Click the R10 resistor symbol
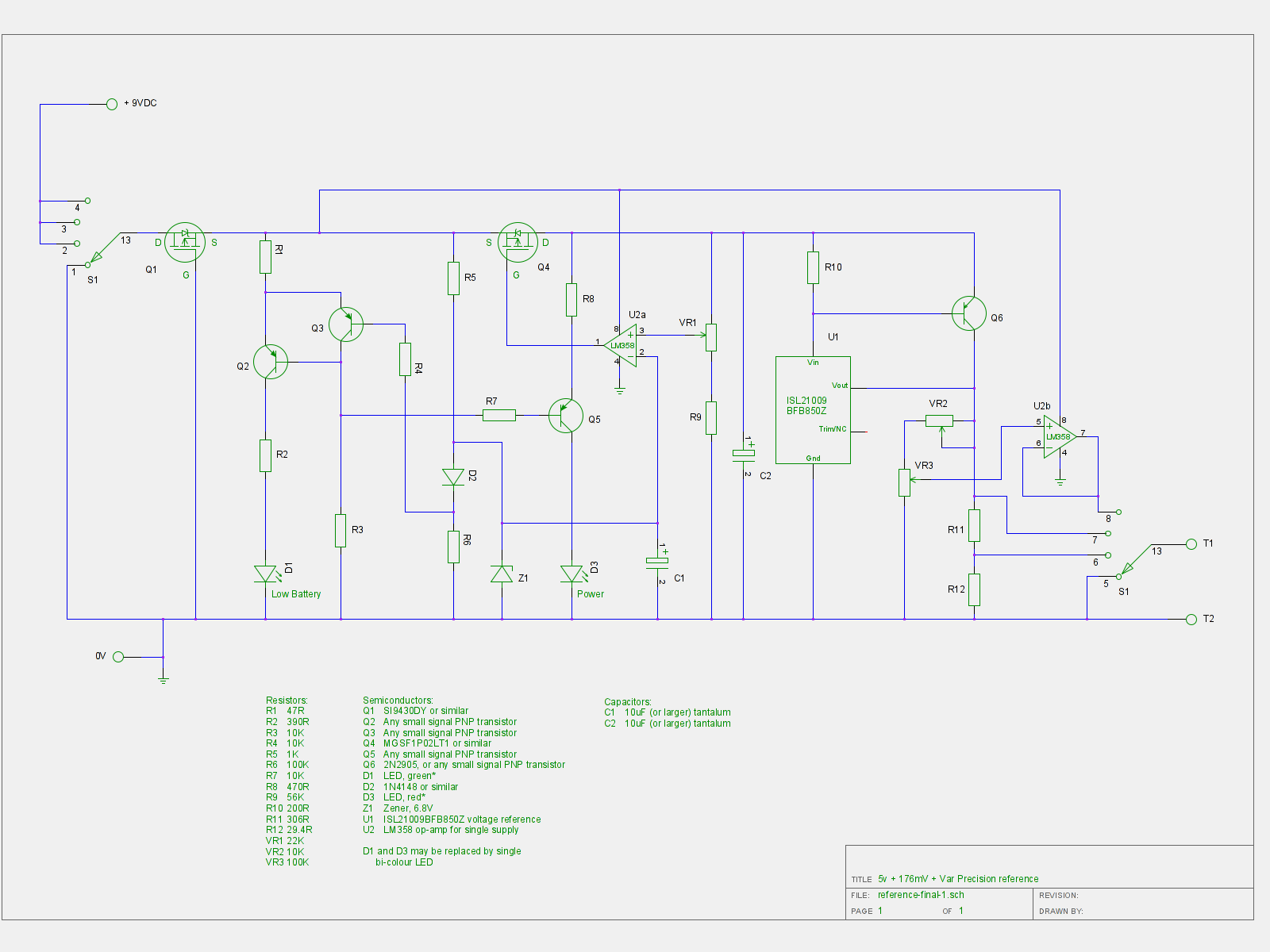This screenshot has height=952, width=1270. click(x=813, y=267)
